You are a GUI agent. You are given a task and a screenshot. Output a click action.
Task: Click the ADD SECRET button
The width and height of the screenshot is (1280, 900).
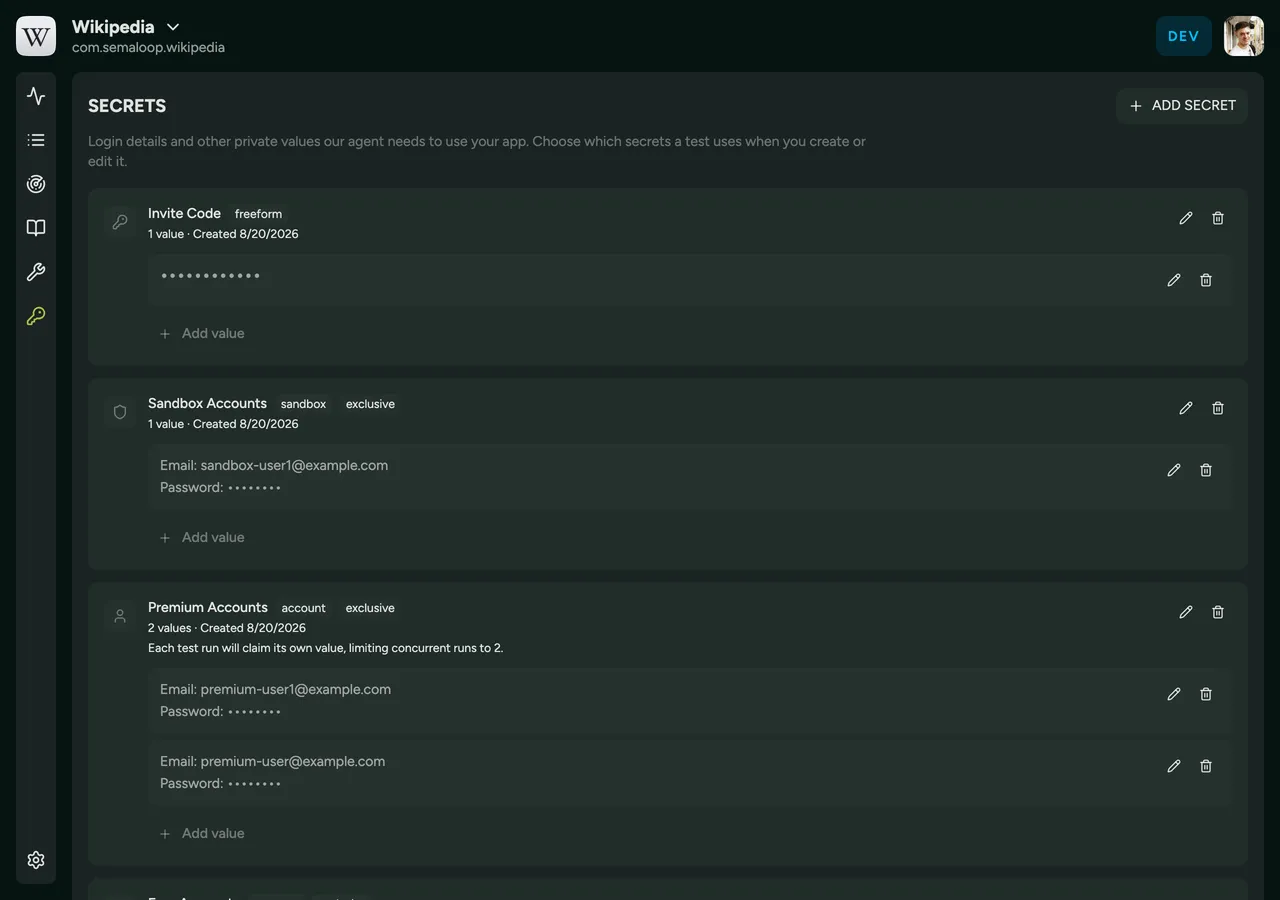1182,105
